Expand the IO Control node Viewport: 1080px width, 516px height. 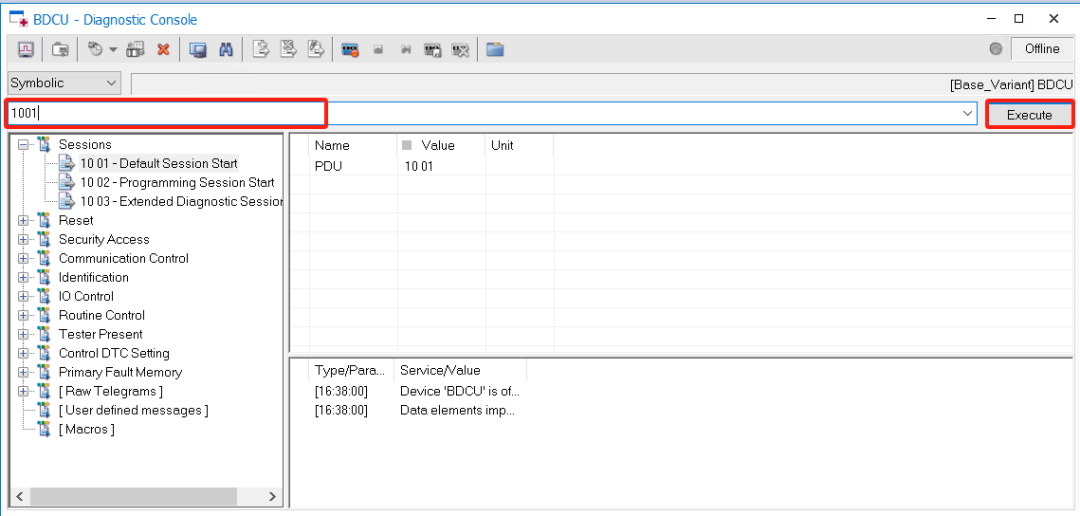(x=24, y=296)
